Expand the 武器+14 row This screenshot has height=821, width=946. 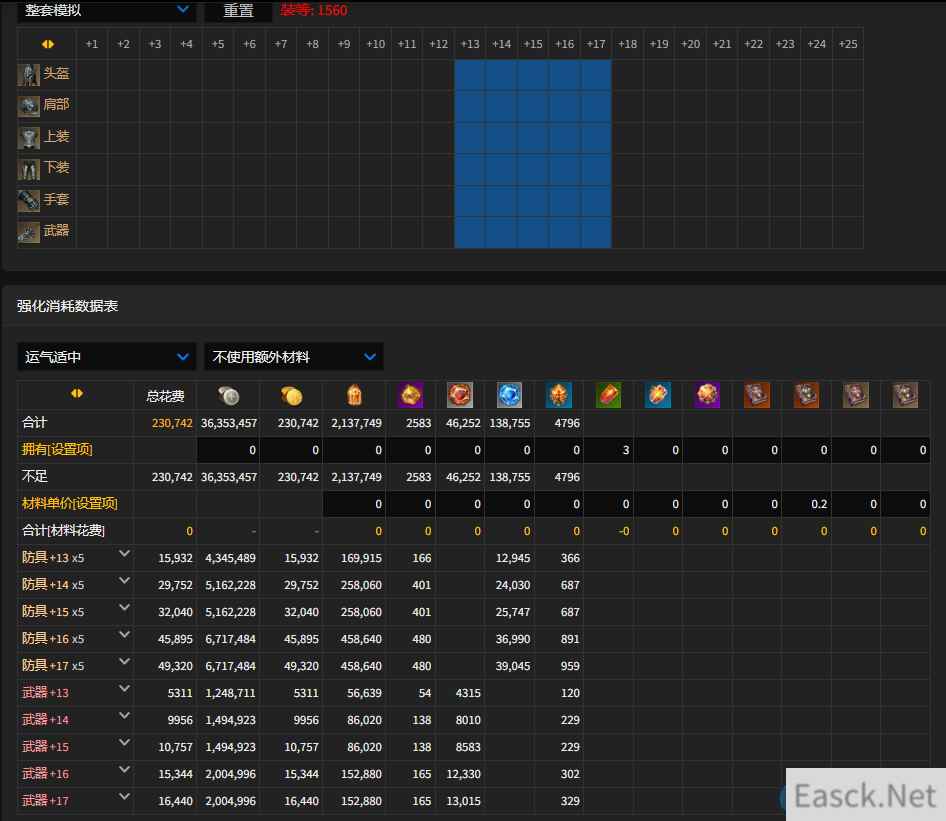click(x=124, y=715)
